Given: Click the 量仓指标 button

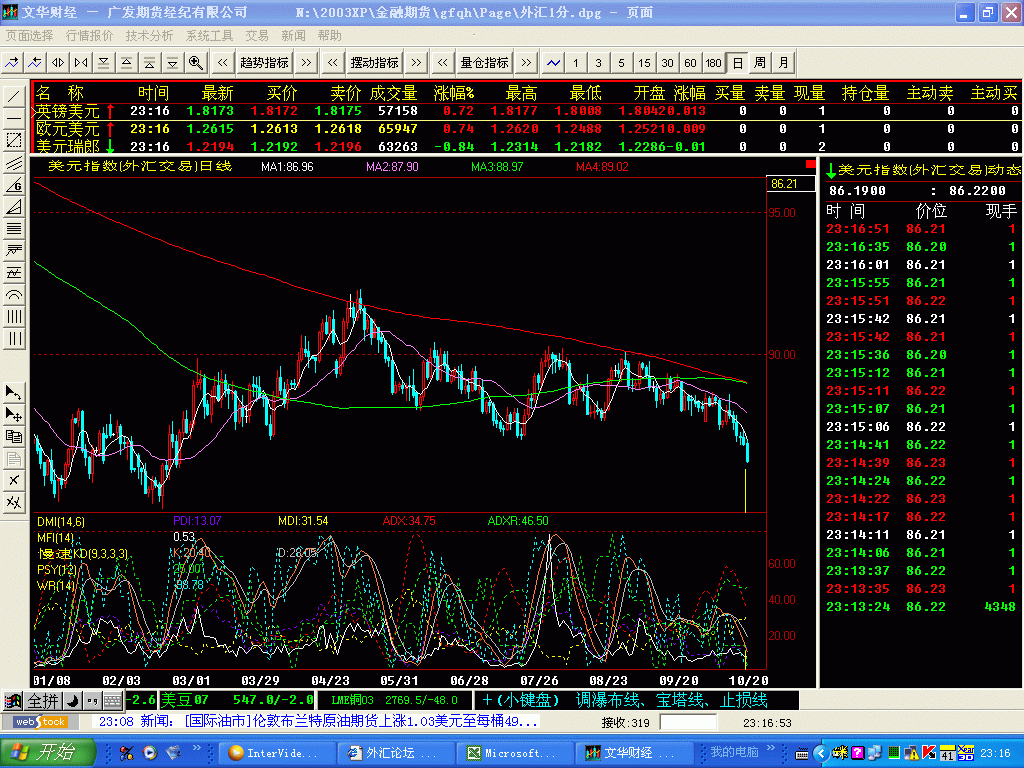Looking at the screenshot, I should [484, 63].
